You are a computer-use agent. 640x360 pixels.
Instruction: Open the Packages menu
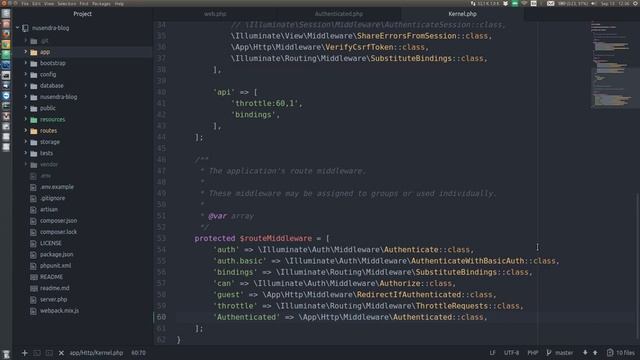101,3
